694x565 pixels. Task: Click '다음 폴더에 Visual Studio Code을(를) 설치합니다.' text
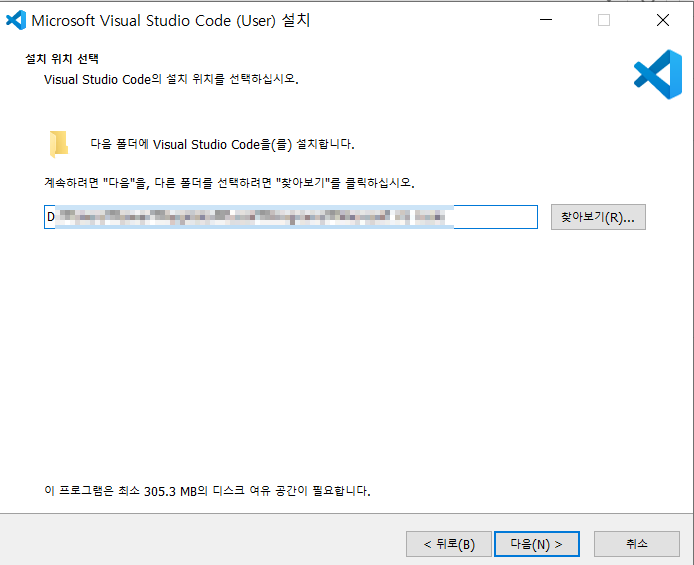222,144
